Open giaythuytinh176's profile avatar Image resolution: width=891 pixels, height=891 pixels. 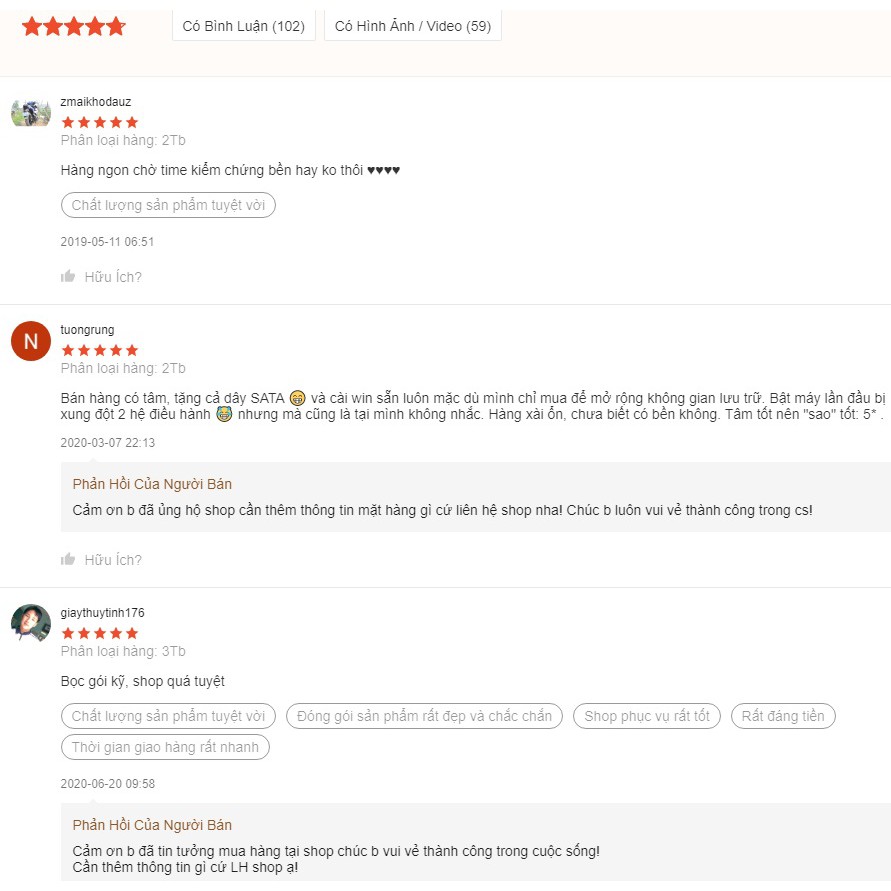pyautogui.click(x=31, y=623)
